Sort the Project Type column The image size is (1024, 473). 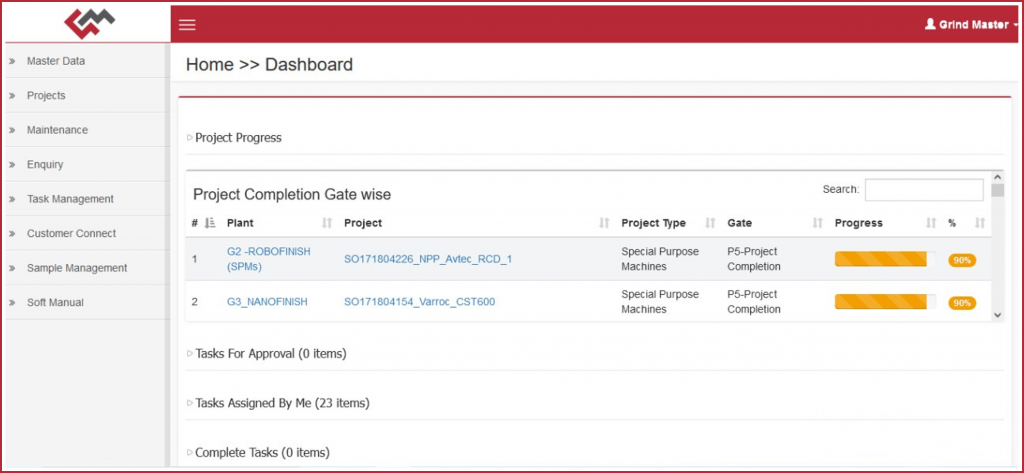click(x=711, y=223)
